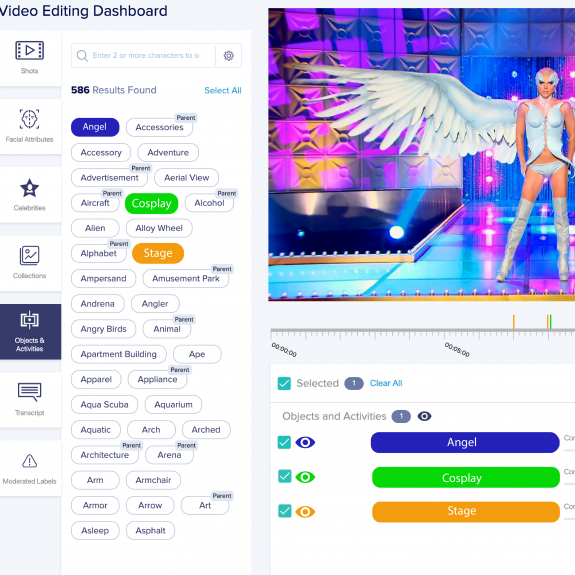Uncheck the Selected checkbox

coord(284,383)
